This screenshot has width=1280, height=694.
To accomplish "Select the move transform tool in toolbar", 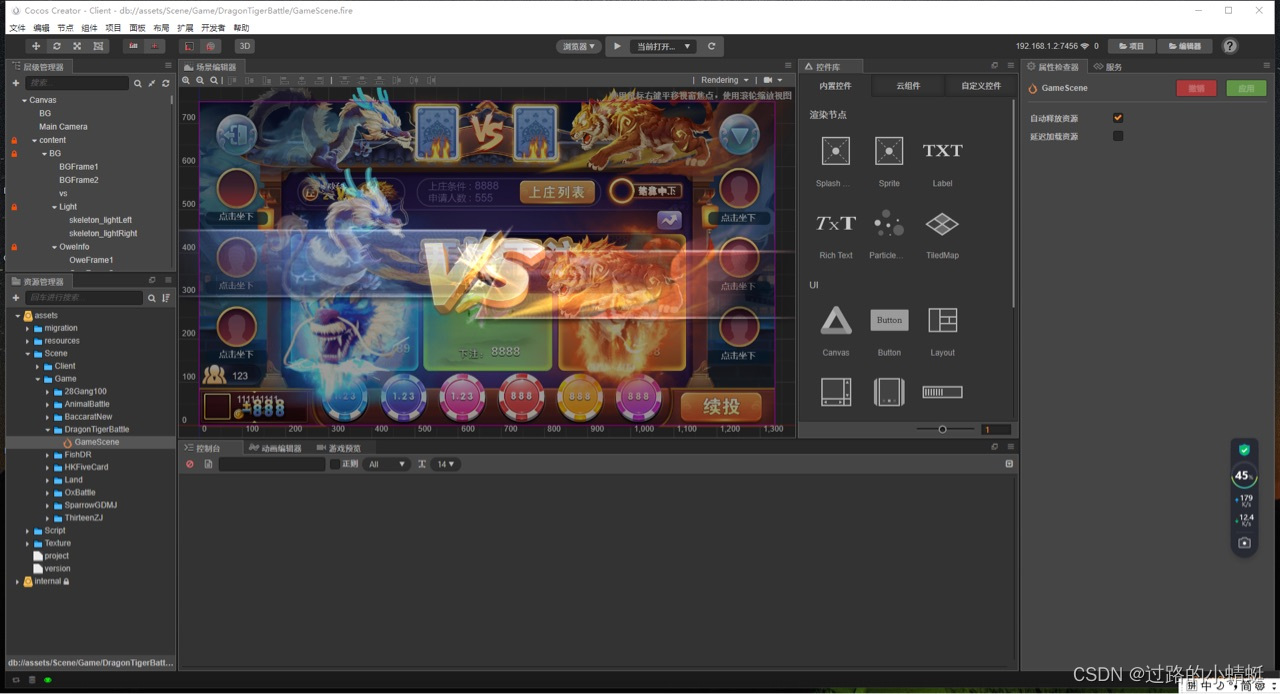I will click(x=36, y=46).
